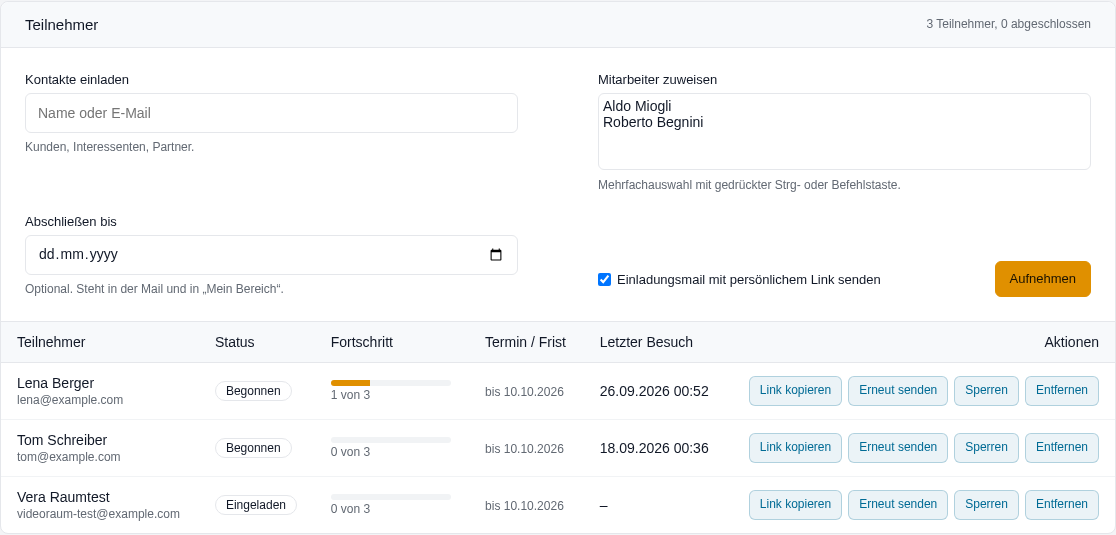This screenshot has width=1116, height=535.
Task: Resend invitation to Vera Raumtest
Action: pyautogui.click(x=897, y=504)
